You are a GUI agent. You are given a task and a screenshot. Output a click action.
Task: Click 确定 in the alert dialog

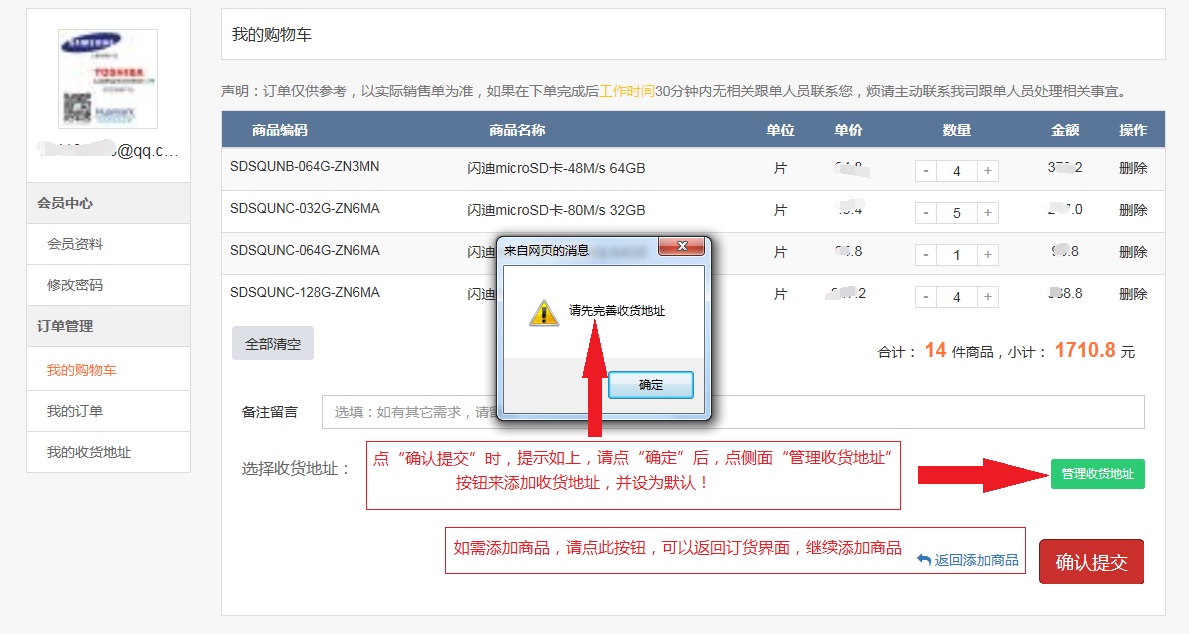click(x=651, y=384)
